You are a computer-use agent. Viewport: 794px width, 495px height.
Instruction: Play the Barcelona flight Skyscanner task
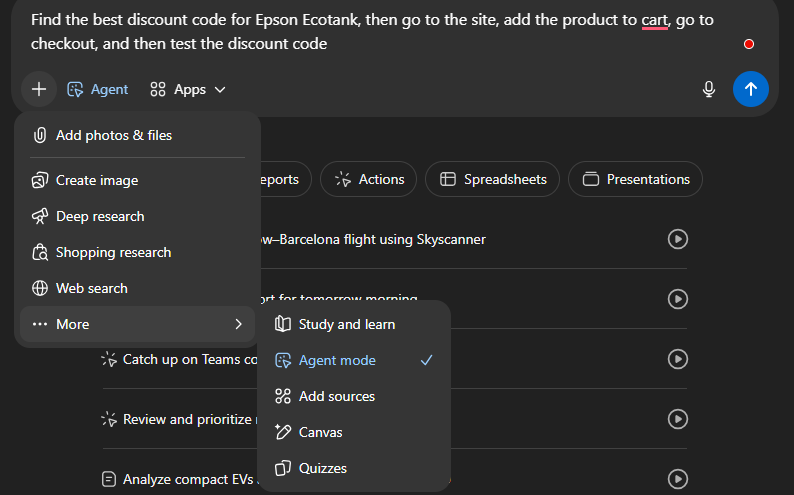click(x=678, y=239)
